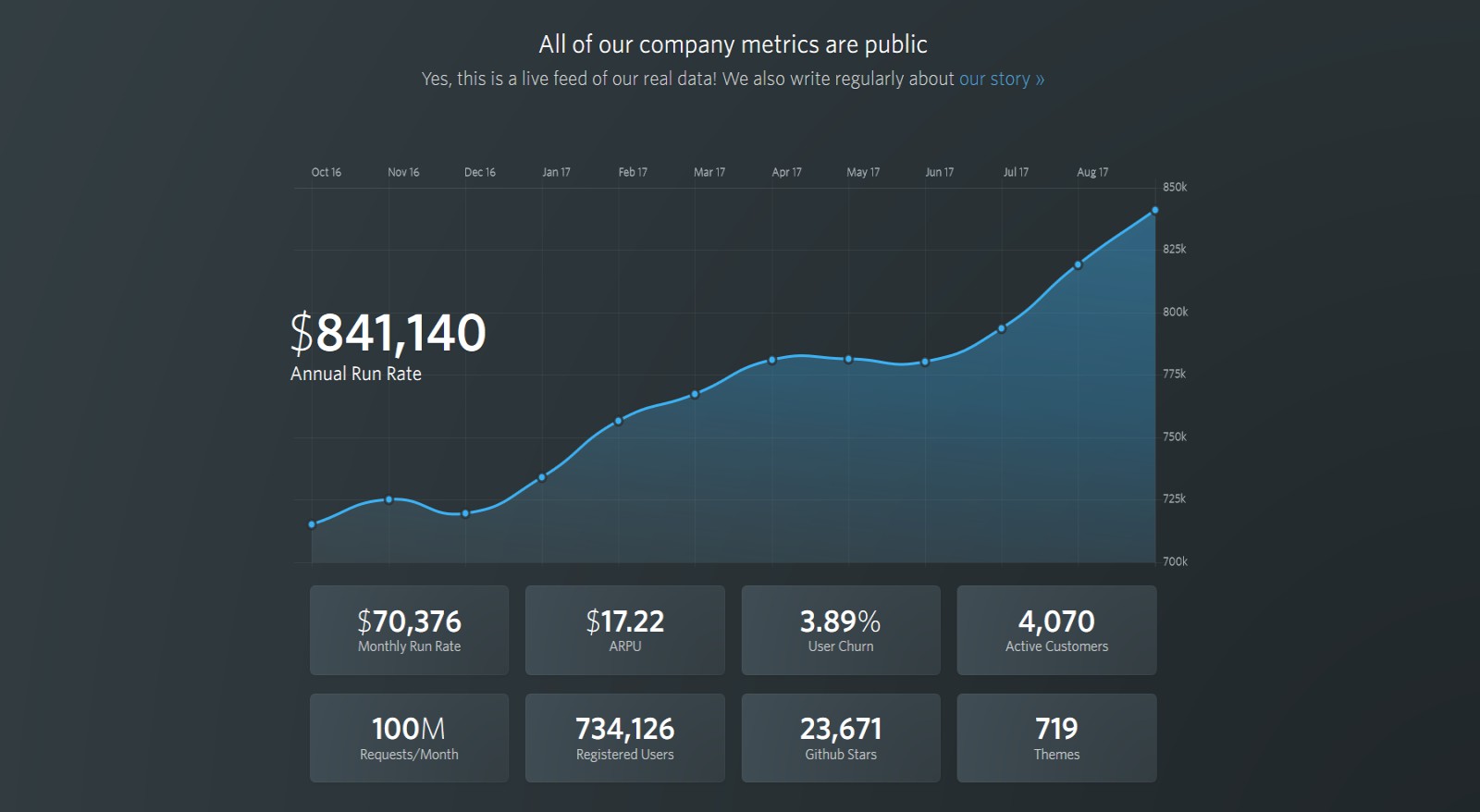Select the 23,671 Github Stars card
This screenshot has width=1480, height=812.
click(841, 738)
